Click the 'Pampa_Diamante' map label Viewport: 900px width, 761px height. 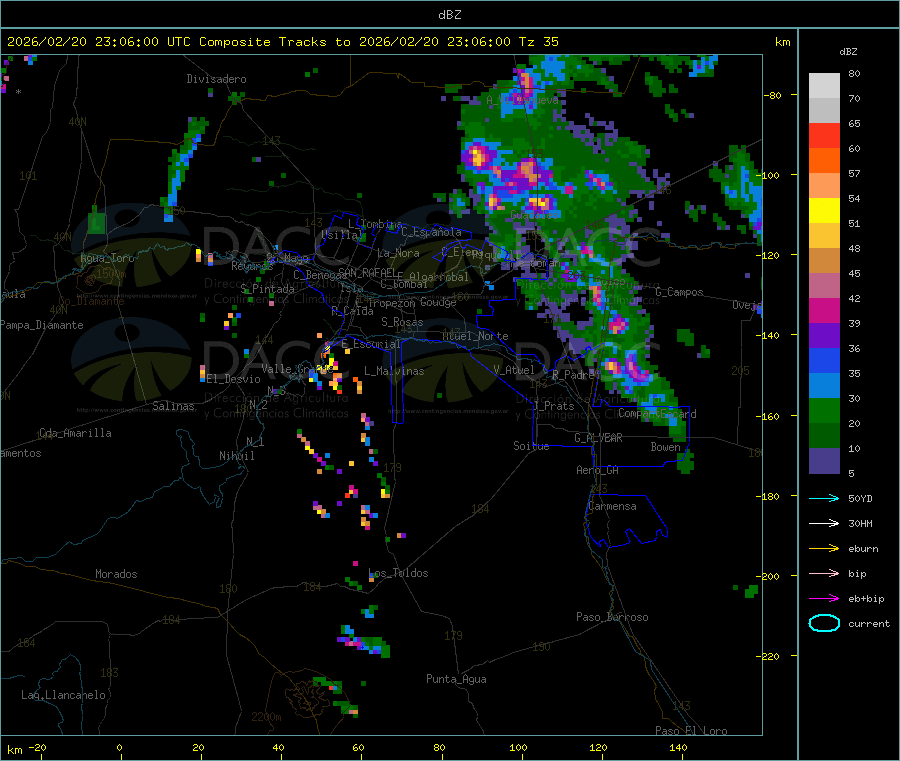coord(42,325)
